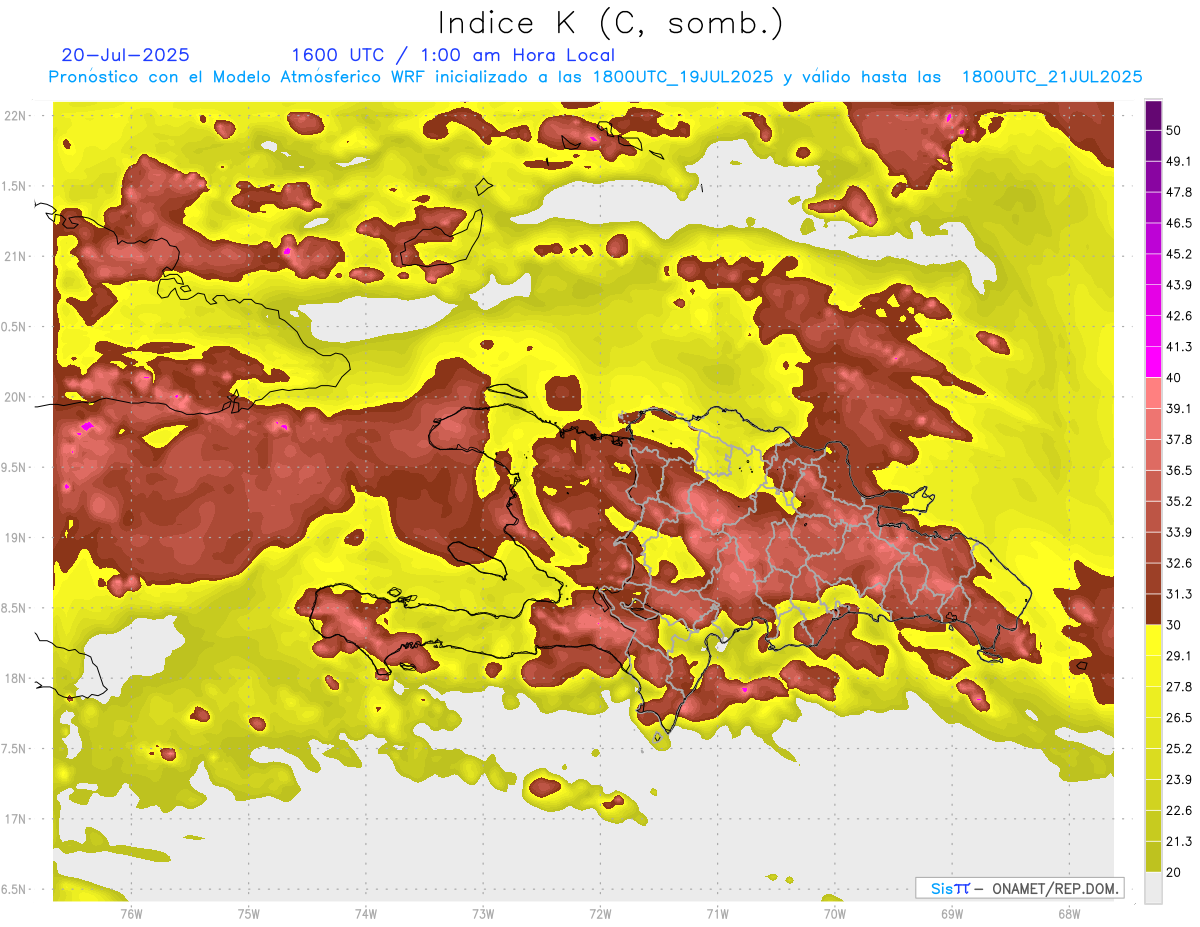Click the '45.2' color scale label
This screenshot has width=1200, height=927.
pyautogui.click(x=1178, y=254)
